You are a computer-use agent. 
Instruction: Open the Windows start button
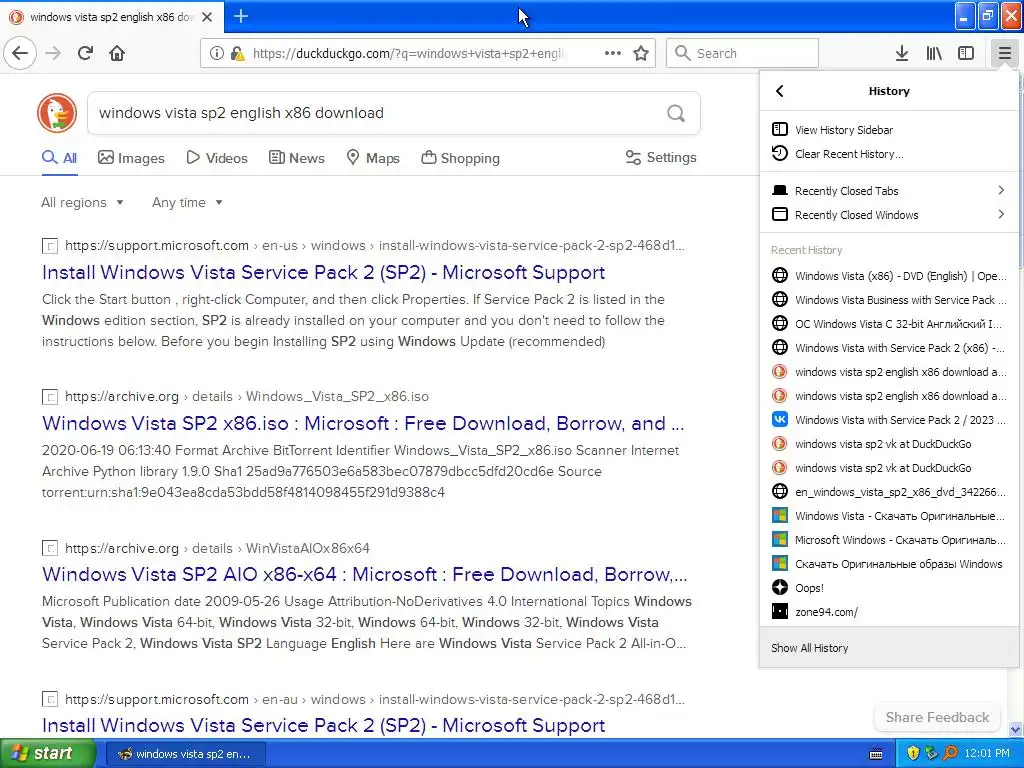coord(48,754)
